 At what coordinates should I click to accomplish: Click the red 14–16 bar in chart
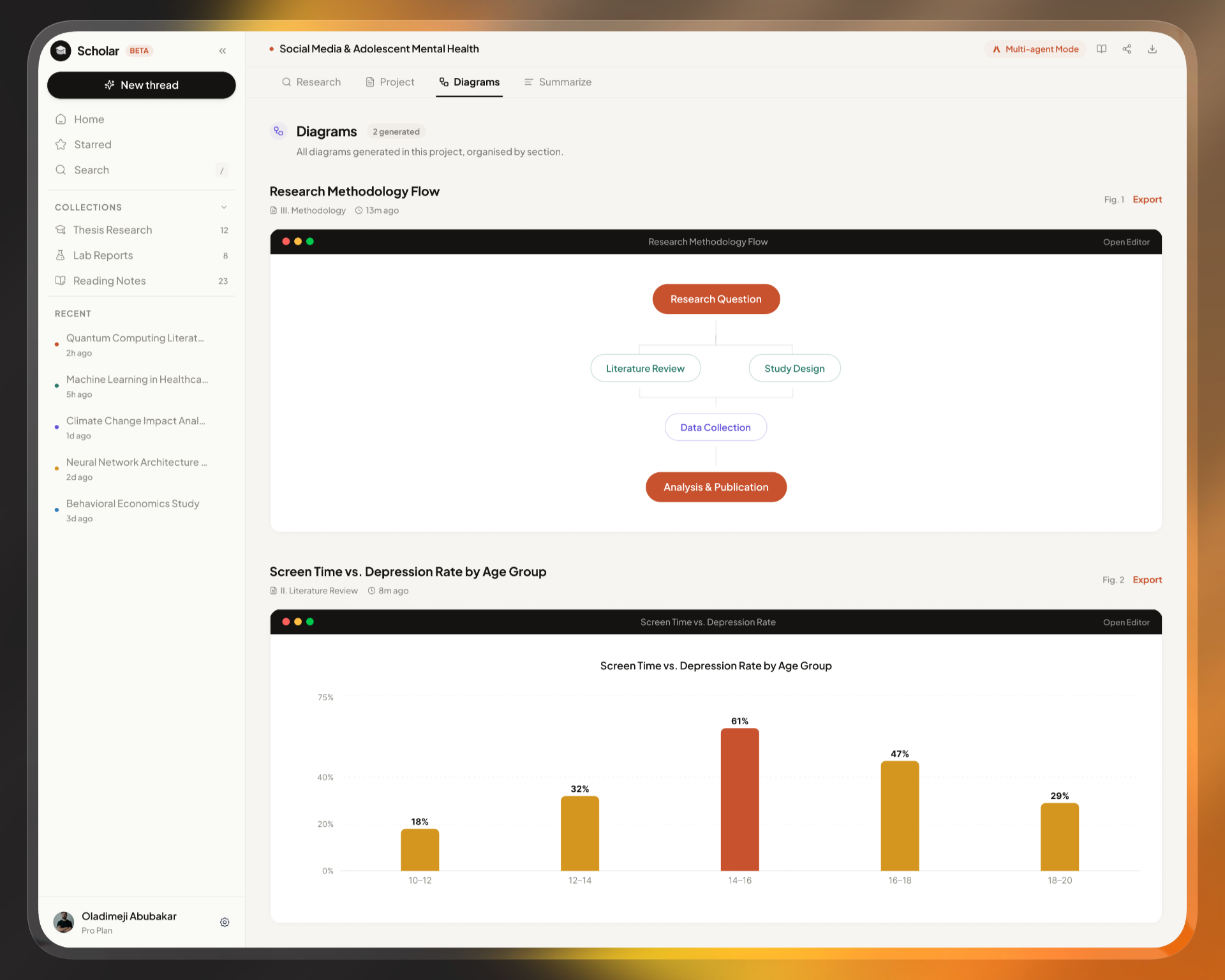pos(739,799)
